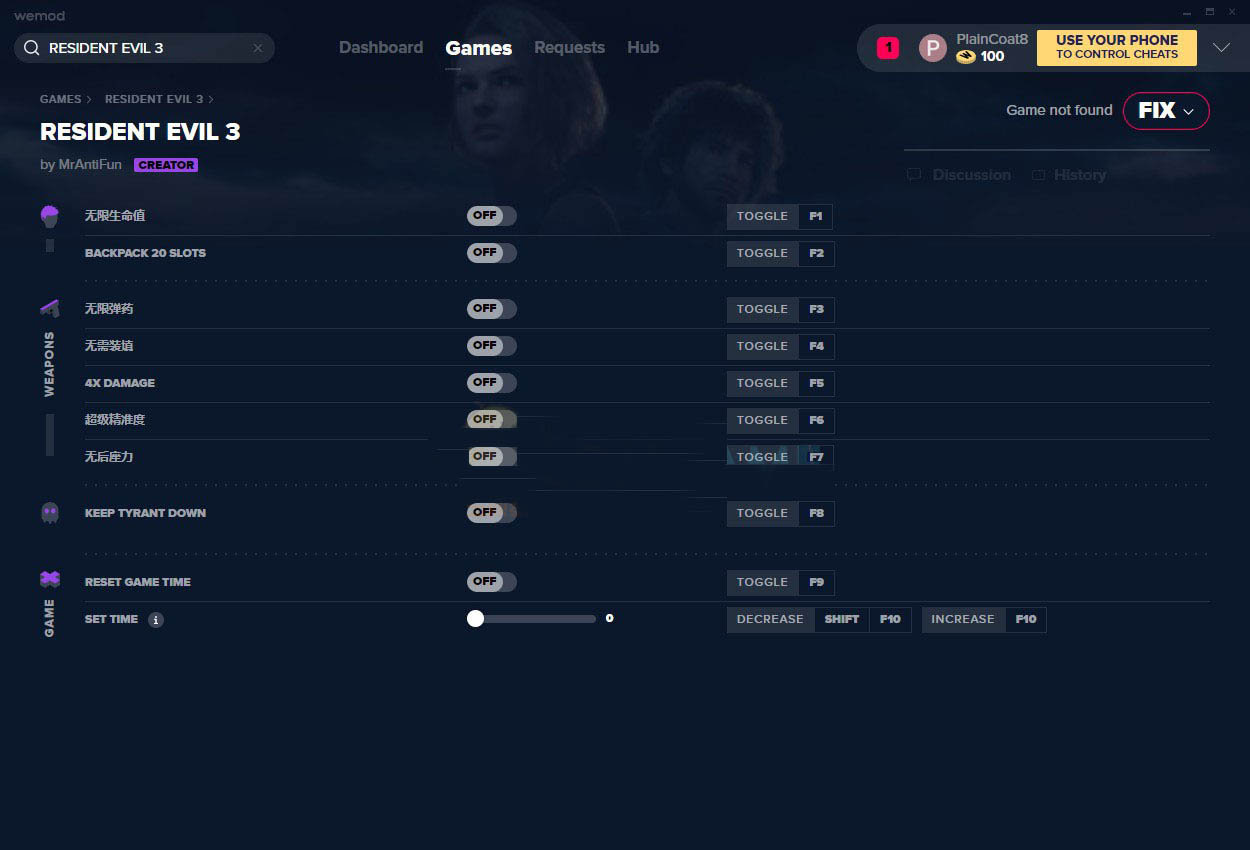
Task: Click the F8 hotkey key box
Action: tap(817, 514)
